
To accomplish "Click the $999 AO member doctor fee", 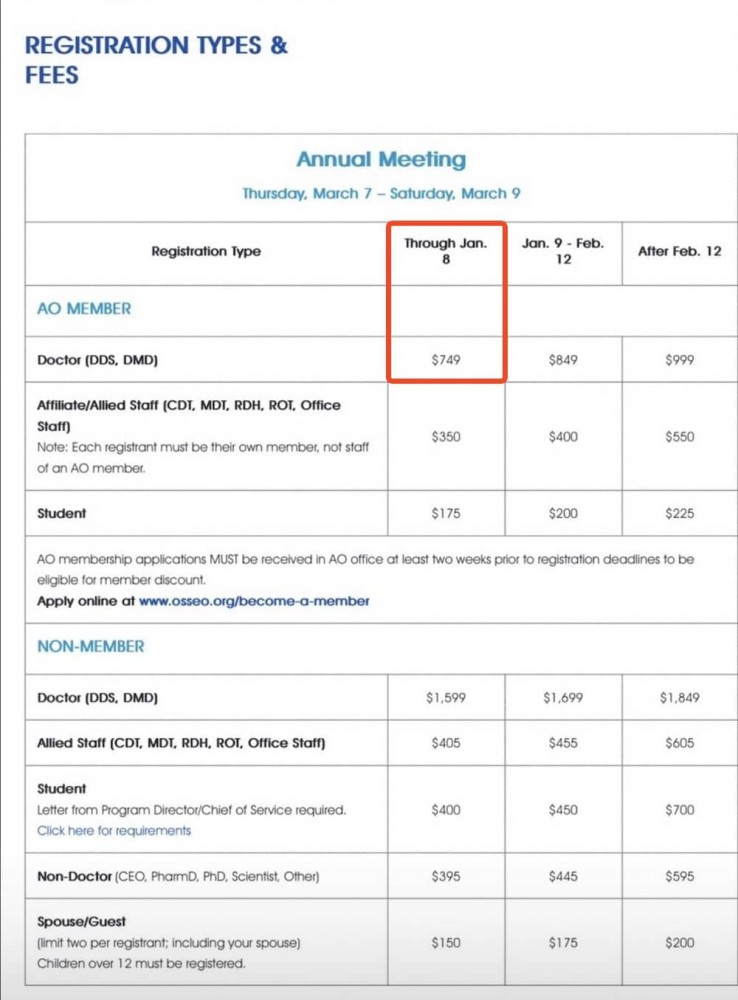I will pyautogui.click(x=679, y=360).
